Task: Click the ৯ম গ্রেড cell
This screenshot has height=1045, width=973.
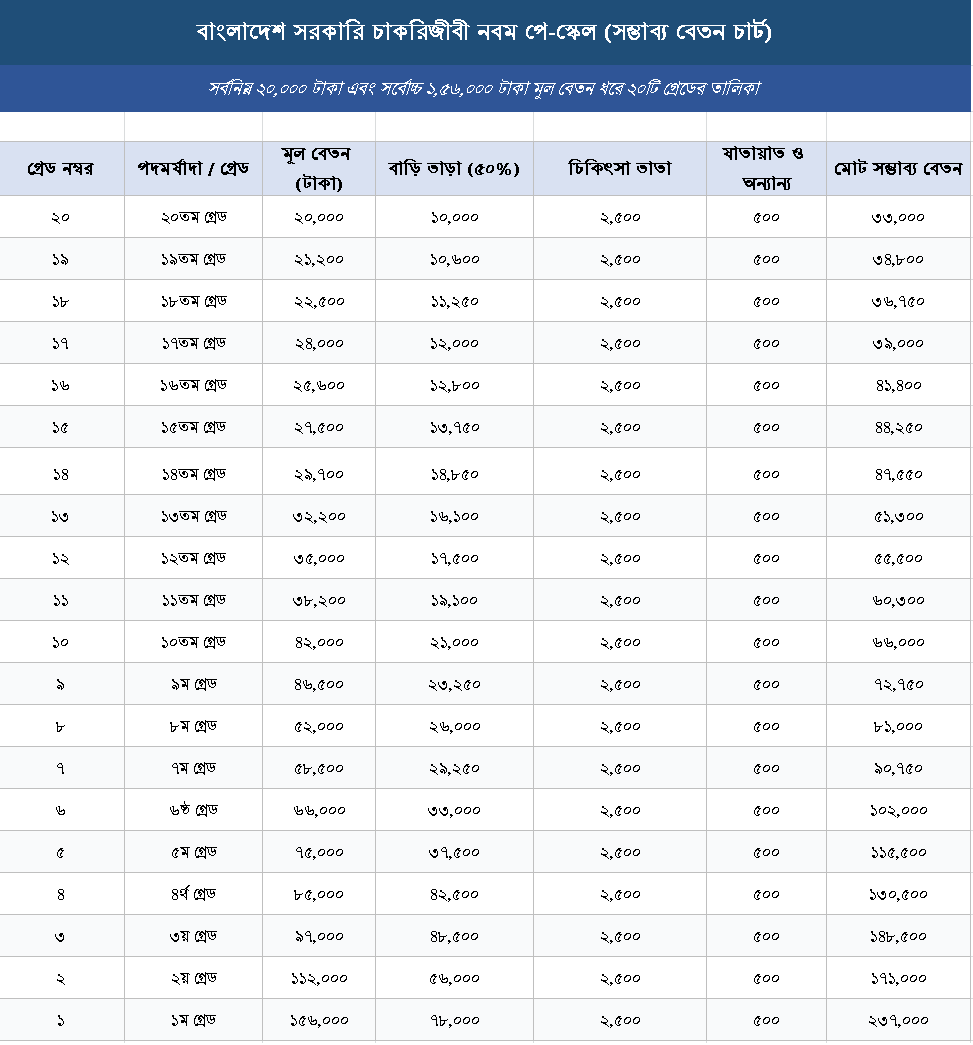Action: pos(193,684)
